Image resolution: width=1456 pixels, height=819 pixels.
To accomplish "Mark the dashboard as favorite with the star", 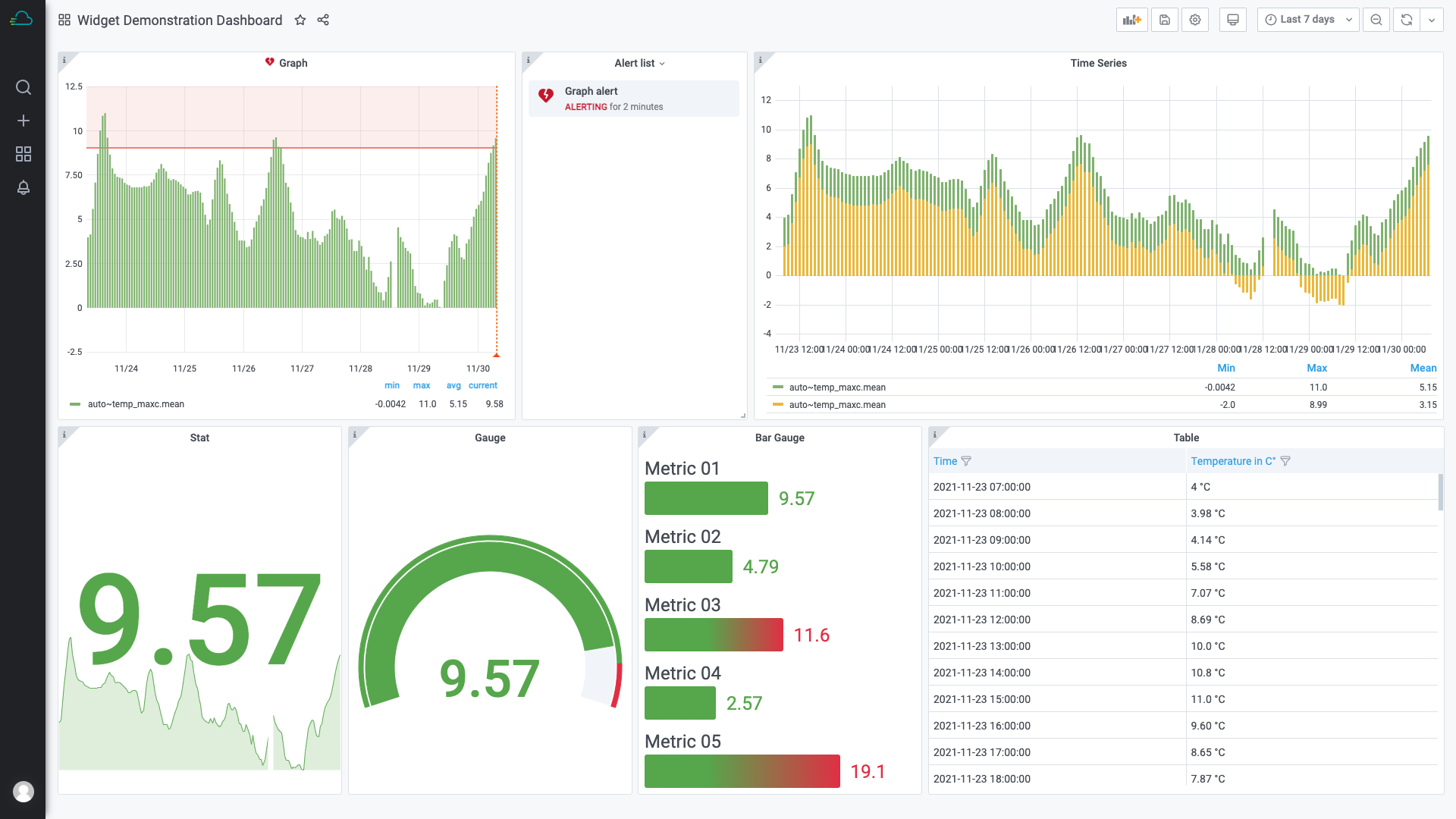I will (x=300, y=20).
